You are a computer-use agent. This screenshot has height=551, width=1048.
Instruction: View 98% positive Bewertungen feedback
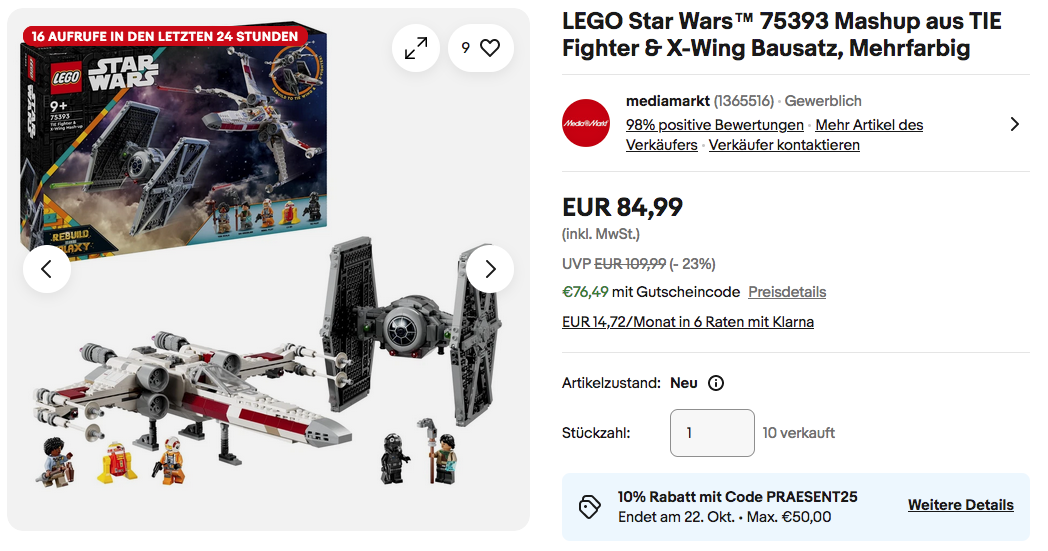pos(714,125)
